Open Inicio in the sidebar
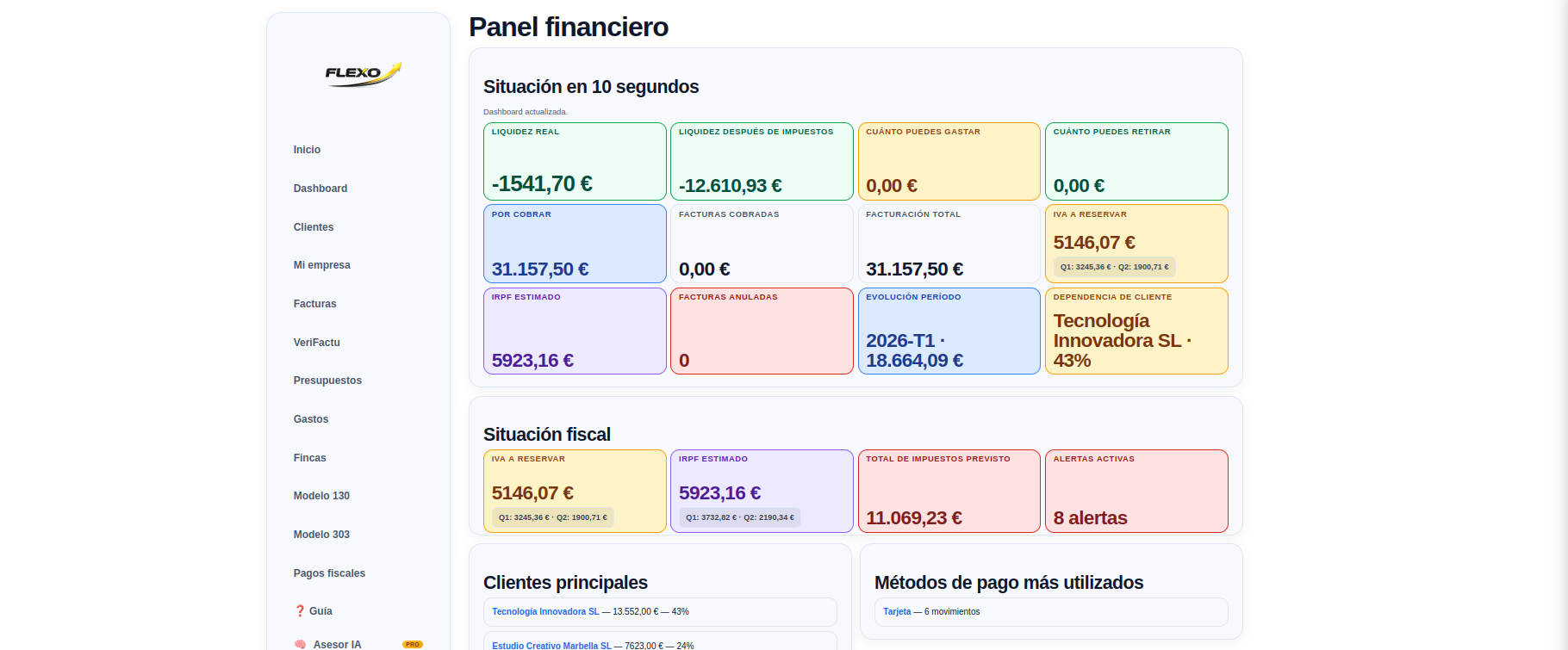Image resolution: width=1568 pixels, height=650 pixels. coord(307,150)
